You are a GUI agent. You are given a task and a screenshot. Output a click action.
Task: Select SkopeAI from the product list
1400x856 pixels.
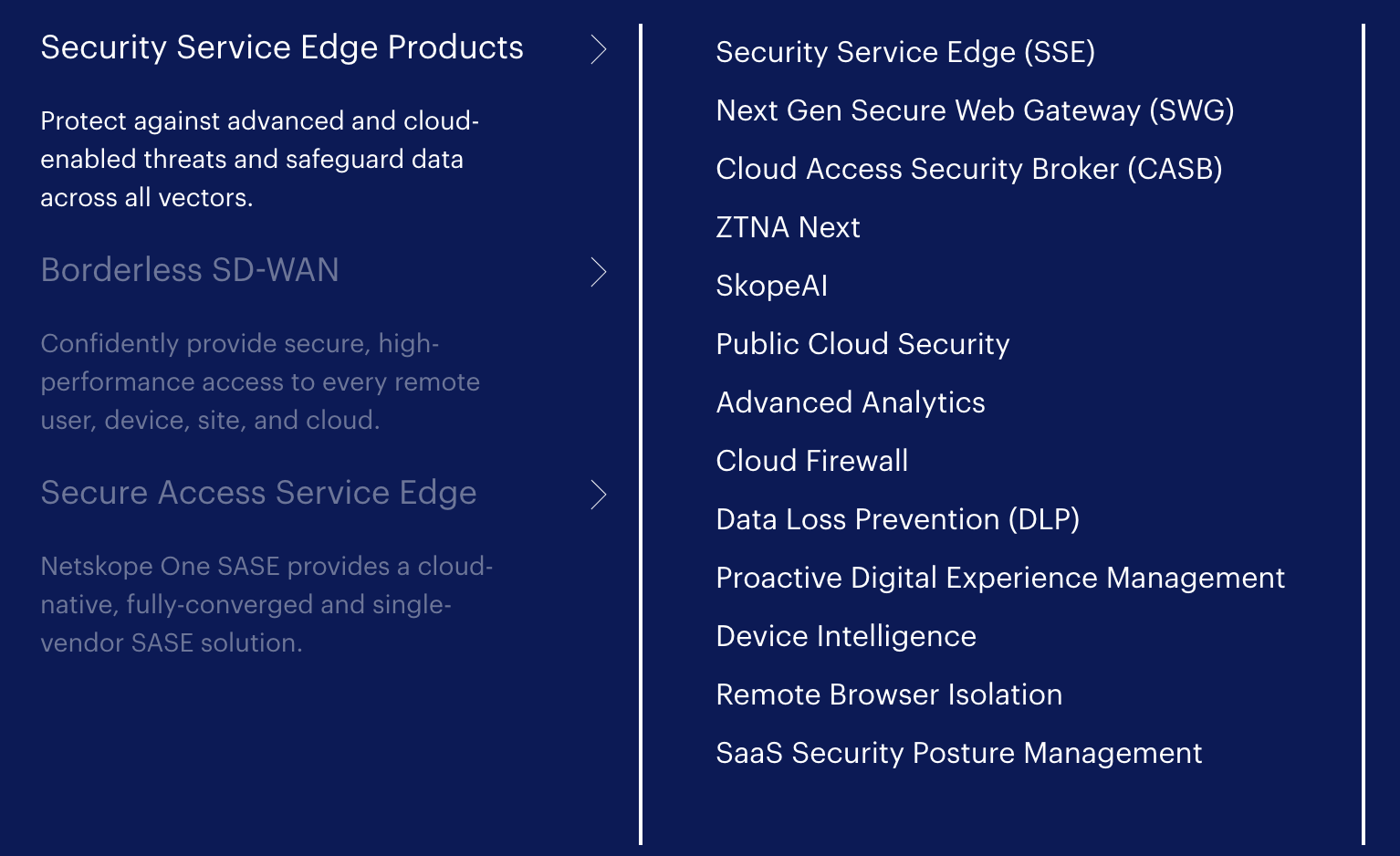tap(771, 286)
